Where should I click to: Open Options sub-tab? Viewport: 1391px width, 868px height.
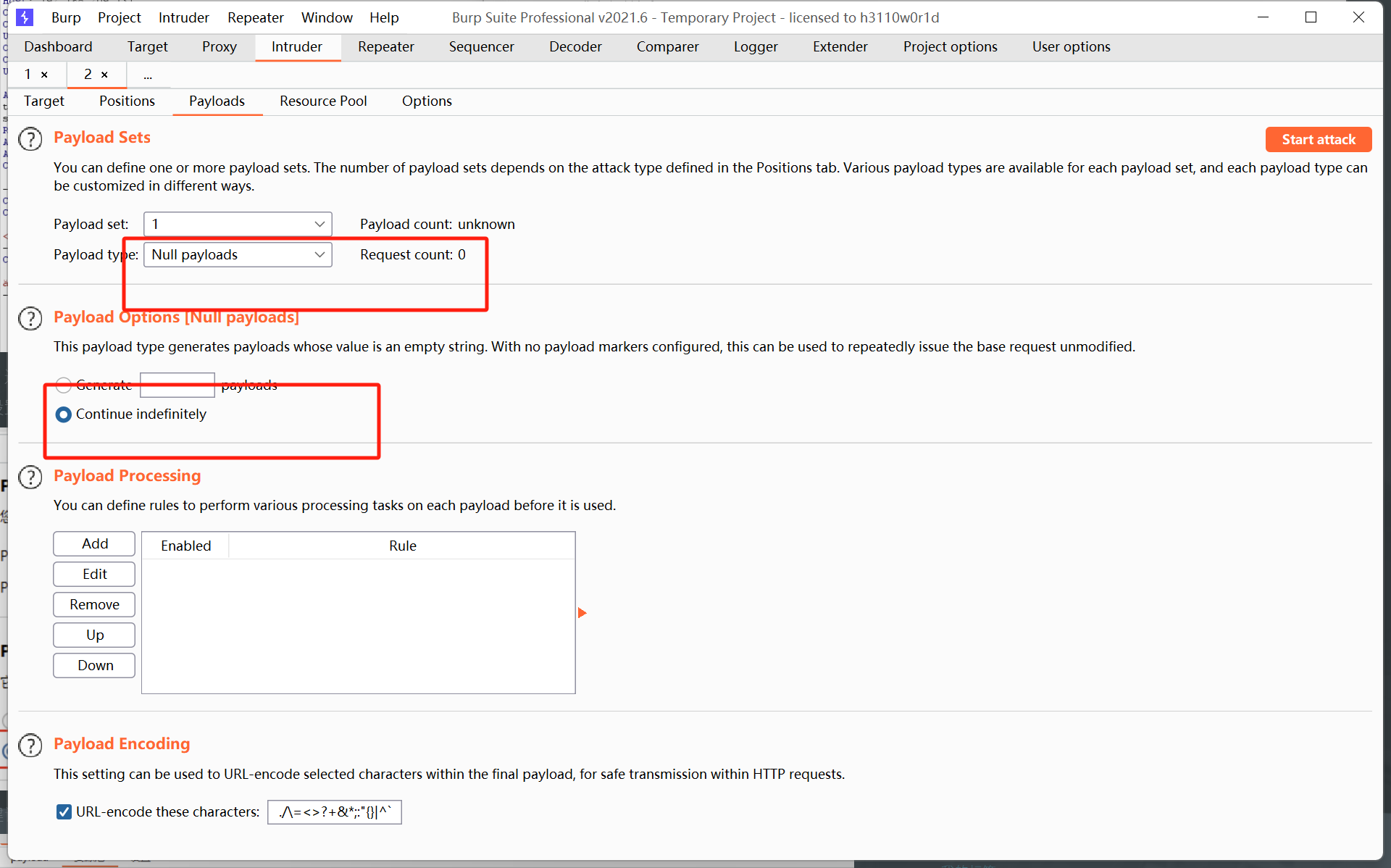click(427, 101)
